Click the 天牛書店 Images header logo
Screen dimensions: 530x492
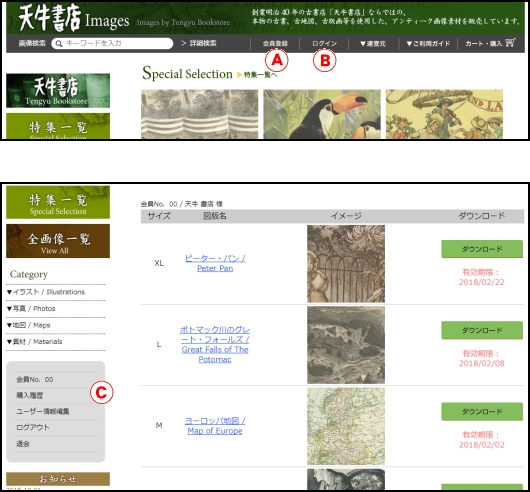click(x=74, y=18)
